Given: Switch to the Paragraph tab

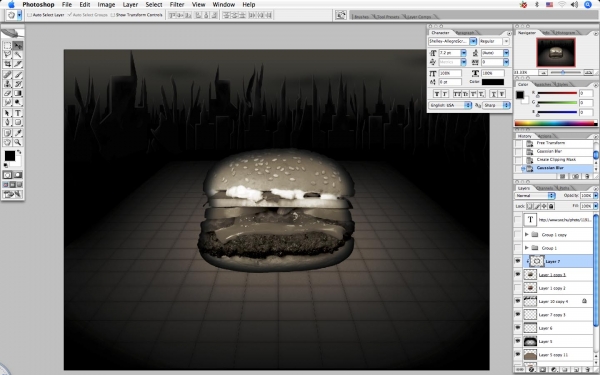Looking at the screenshot, I should point(465,33).
